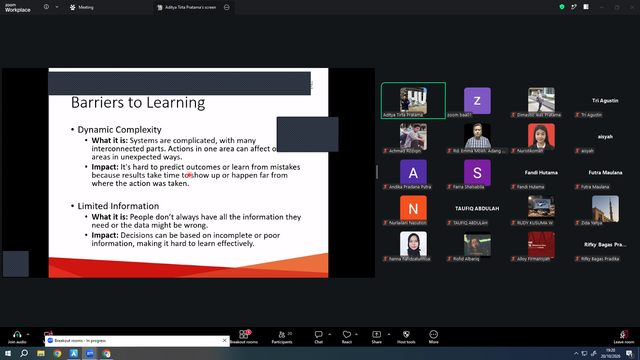Expand the Chat options arrow
The image size is (640, 360).
pos(329,334)
